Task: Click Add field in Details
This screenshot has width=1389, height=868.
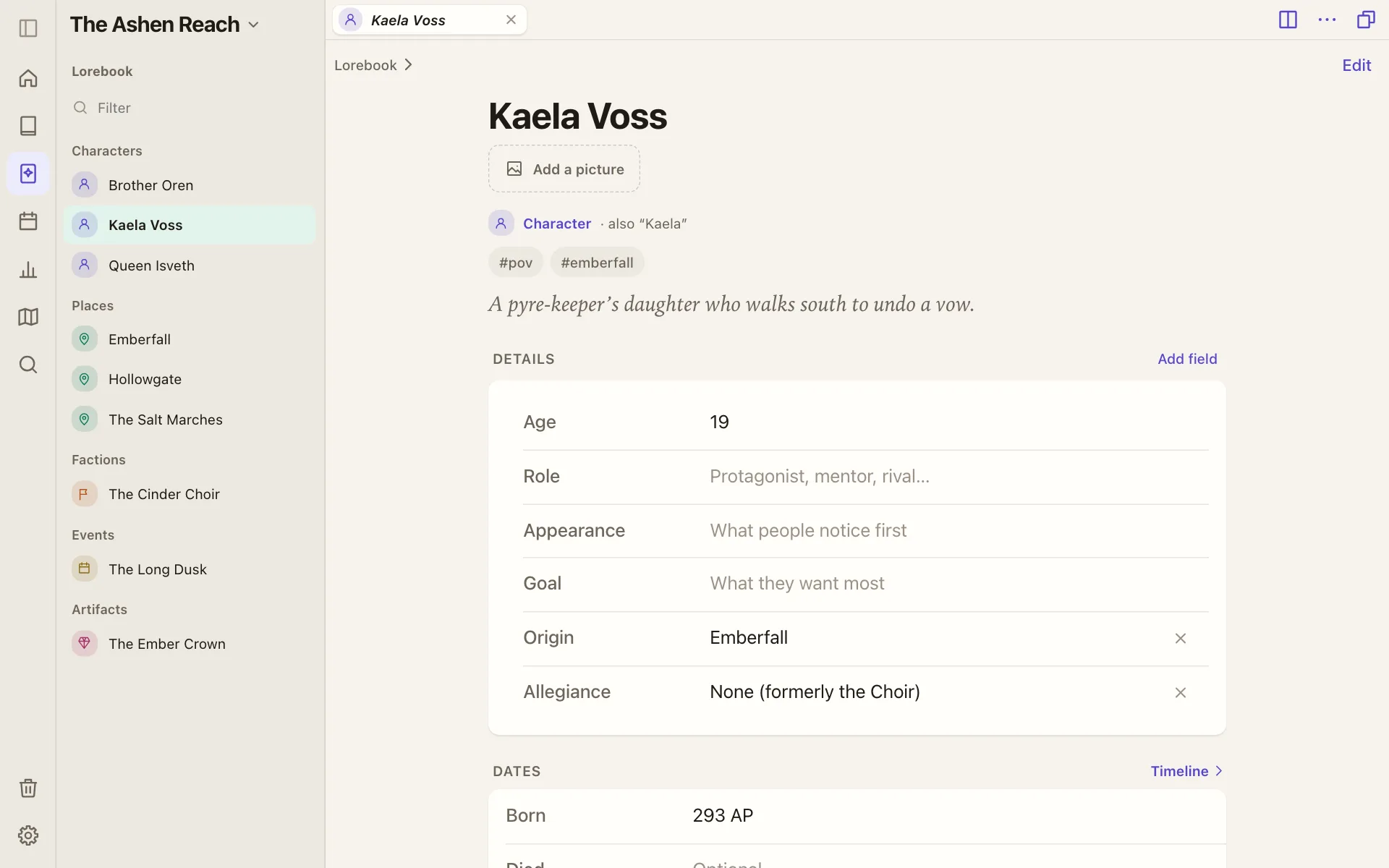Action: [x=1187, y=359]
